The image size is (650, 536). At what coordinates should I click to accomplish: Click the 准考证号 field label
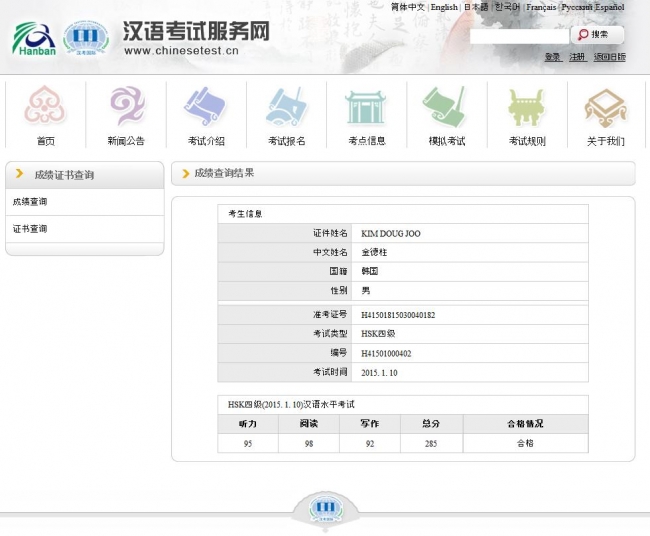click(330, 314)
